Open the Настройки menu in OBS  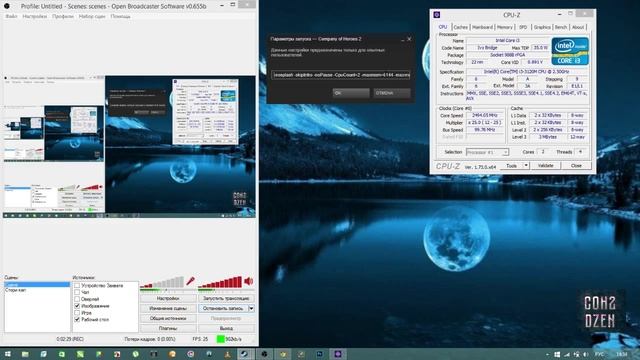pyautogui.click(x=35, y=17)
